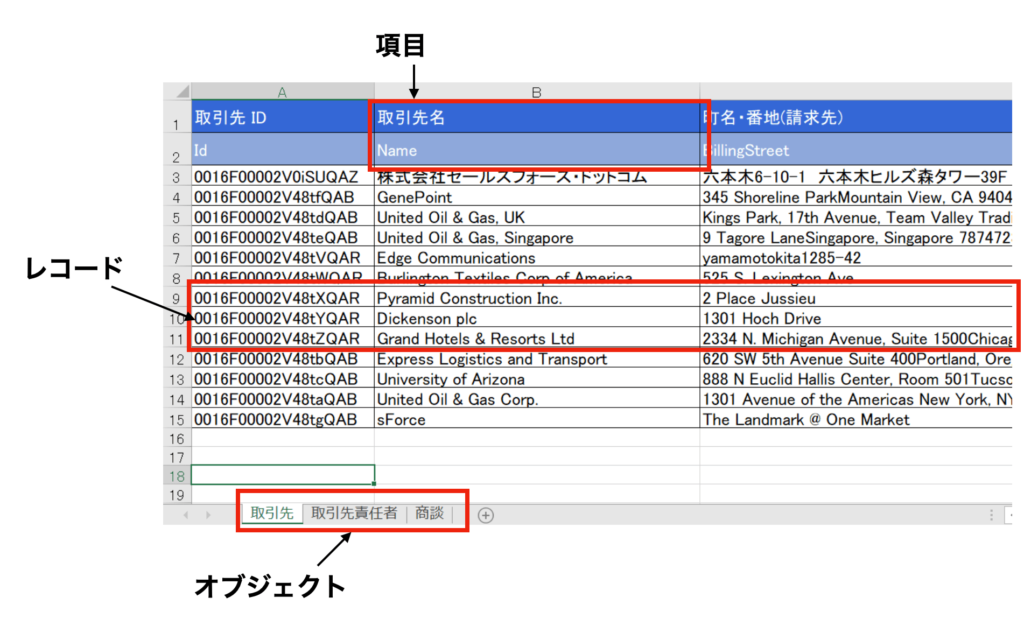Click the select-all corner triangle

(182, 91)
